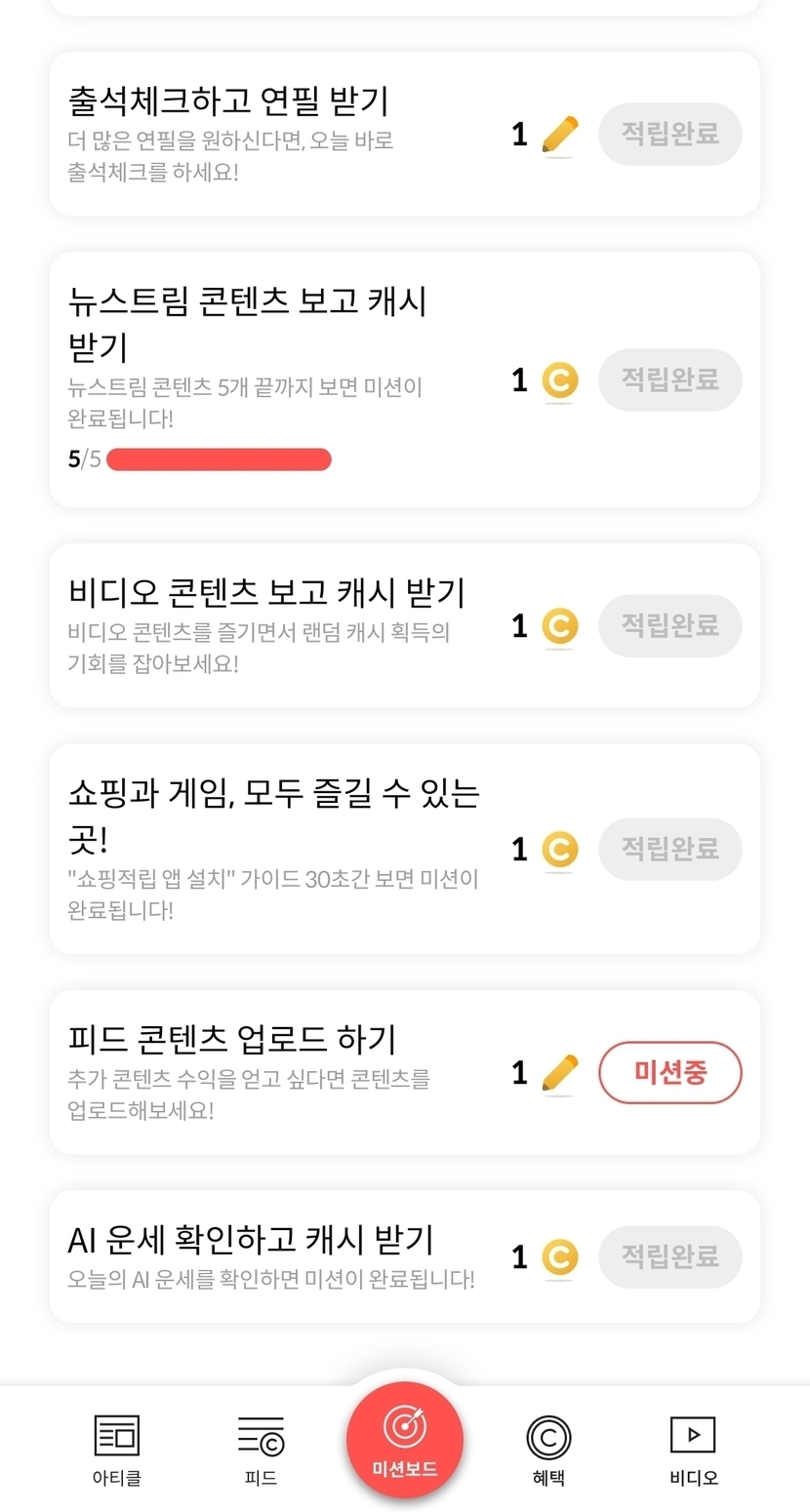Tap the coin icon in Newstream content mission
This screenshot has height=1512, width=810.
[559, 380]
